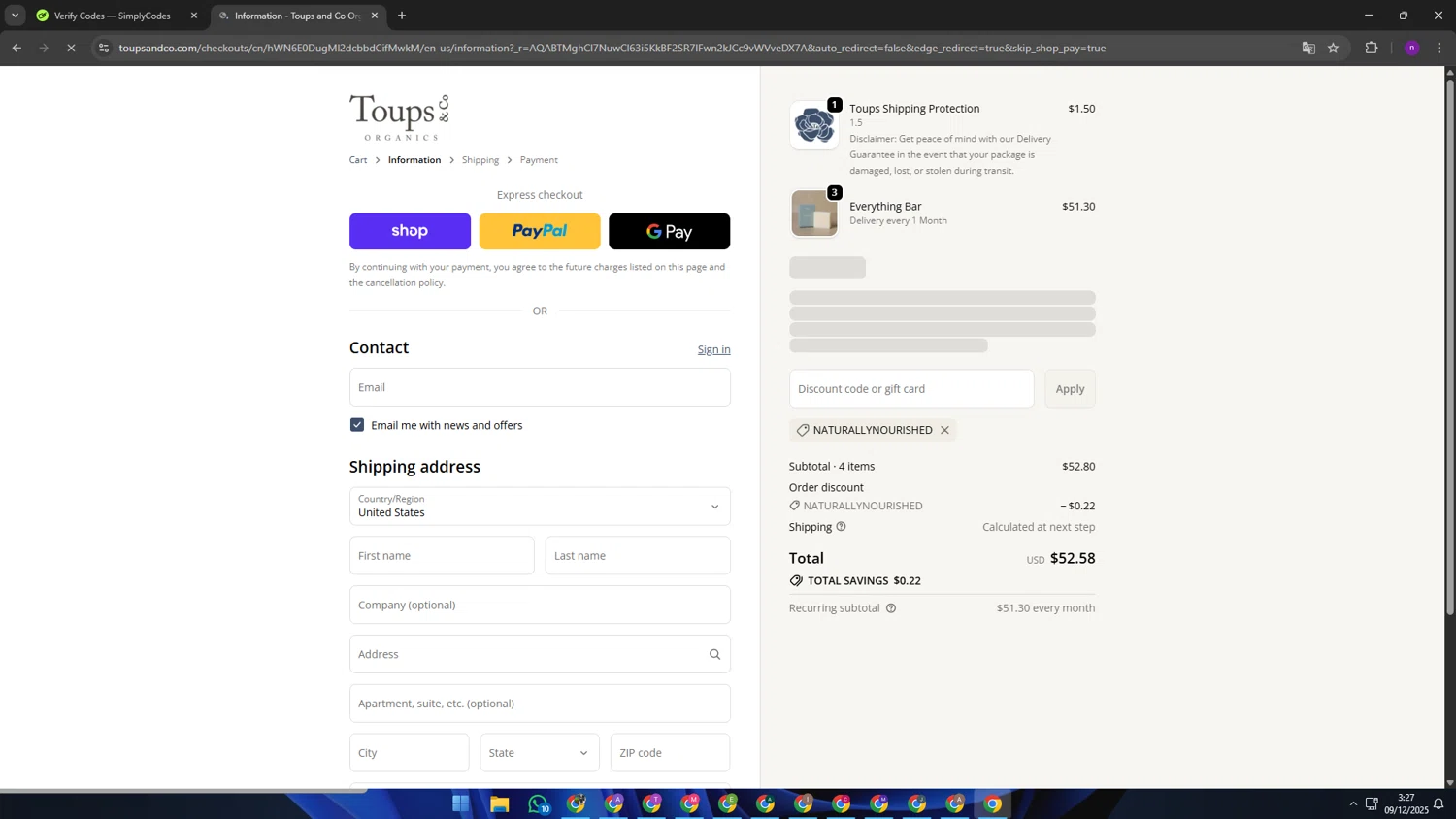Screen dimensions: 1456x819
Task: Select the Shipping breadcrumb step
Action: pos(480,160)
